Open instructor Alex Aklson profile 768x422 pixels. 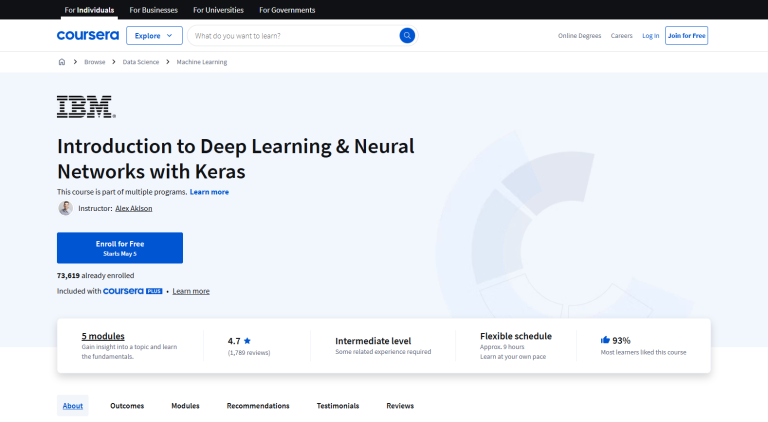pyautogui.click(x=134, y=208)
